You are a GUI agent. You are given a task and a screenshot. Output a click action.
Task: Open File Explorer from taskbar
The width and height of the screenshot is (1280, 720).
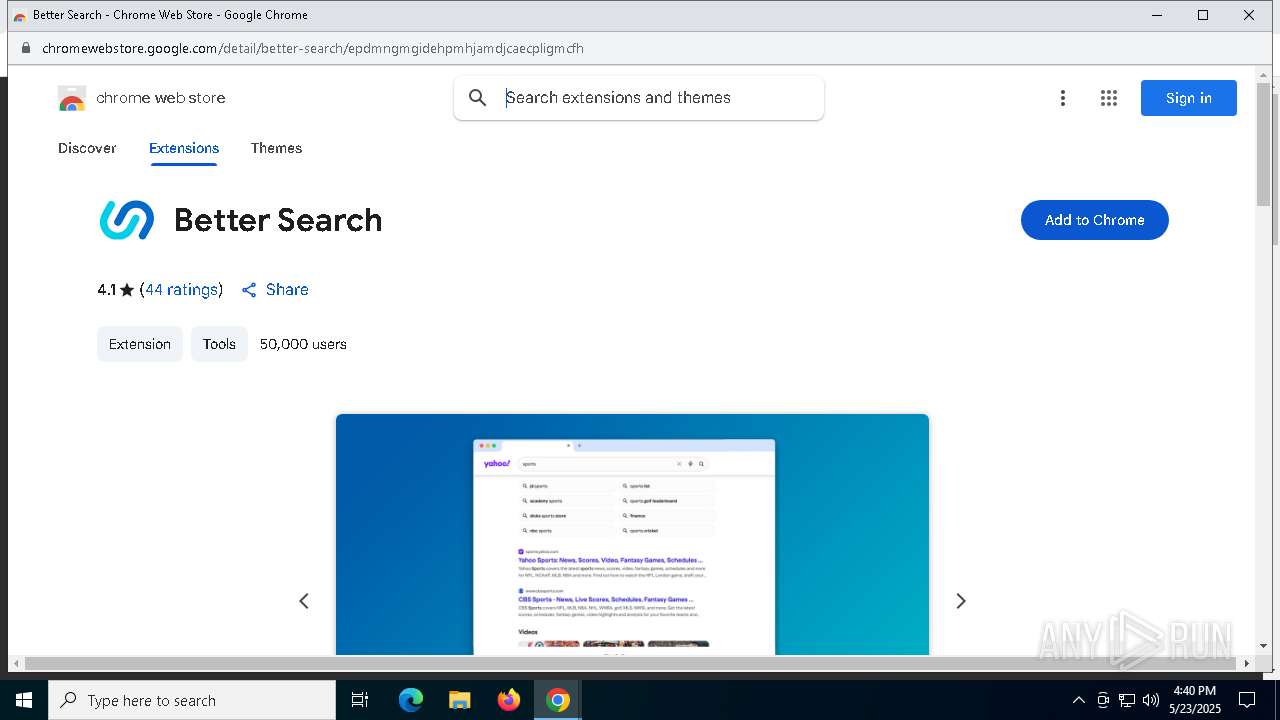[x=460, y=700]
